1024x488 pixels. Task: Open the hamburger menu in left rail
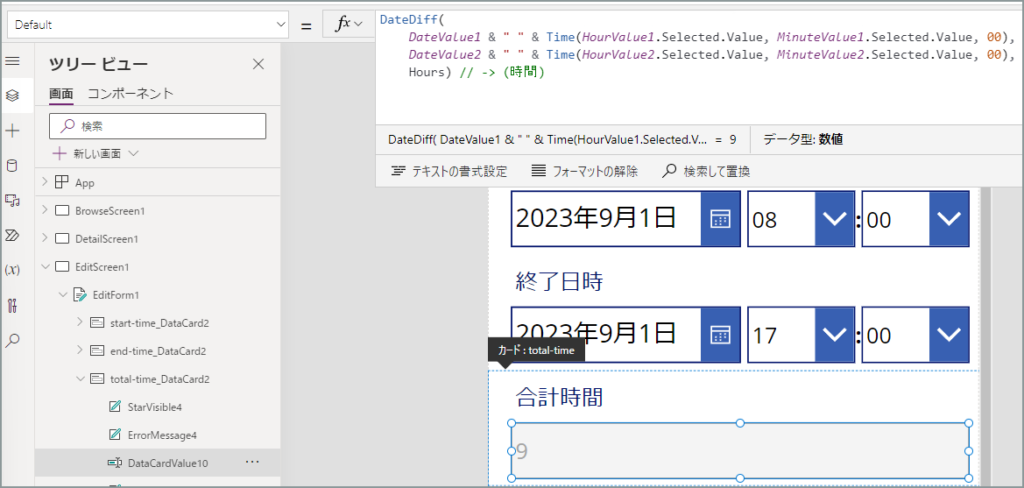pyautogui.click(x=12, y=61)
